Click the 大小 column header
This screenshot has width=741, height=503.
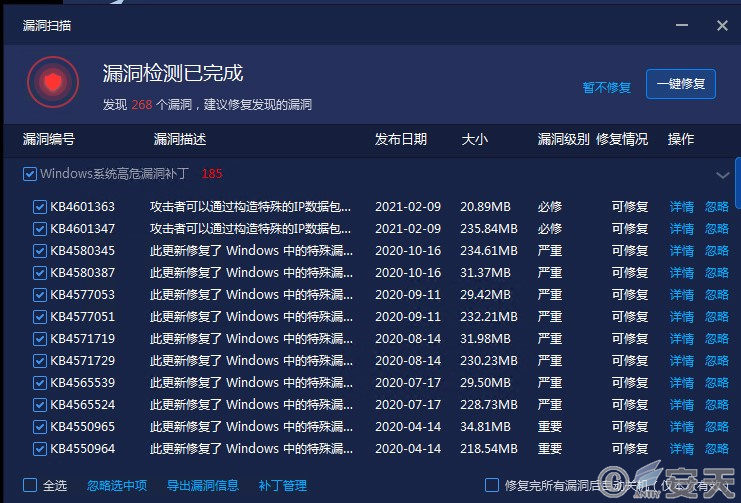[474, 139]
